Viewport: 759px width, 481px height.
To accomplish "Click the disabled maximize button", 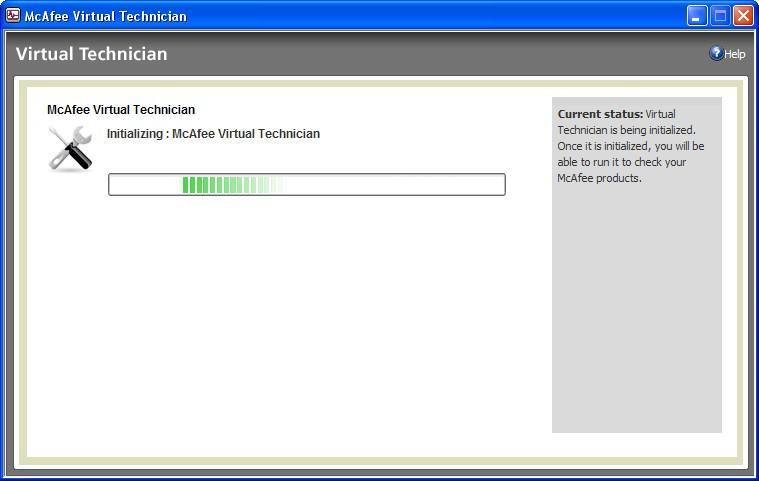I will click(x=720, y=16).
